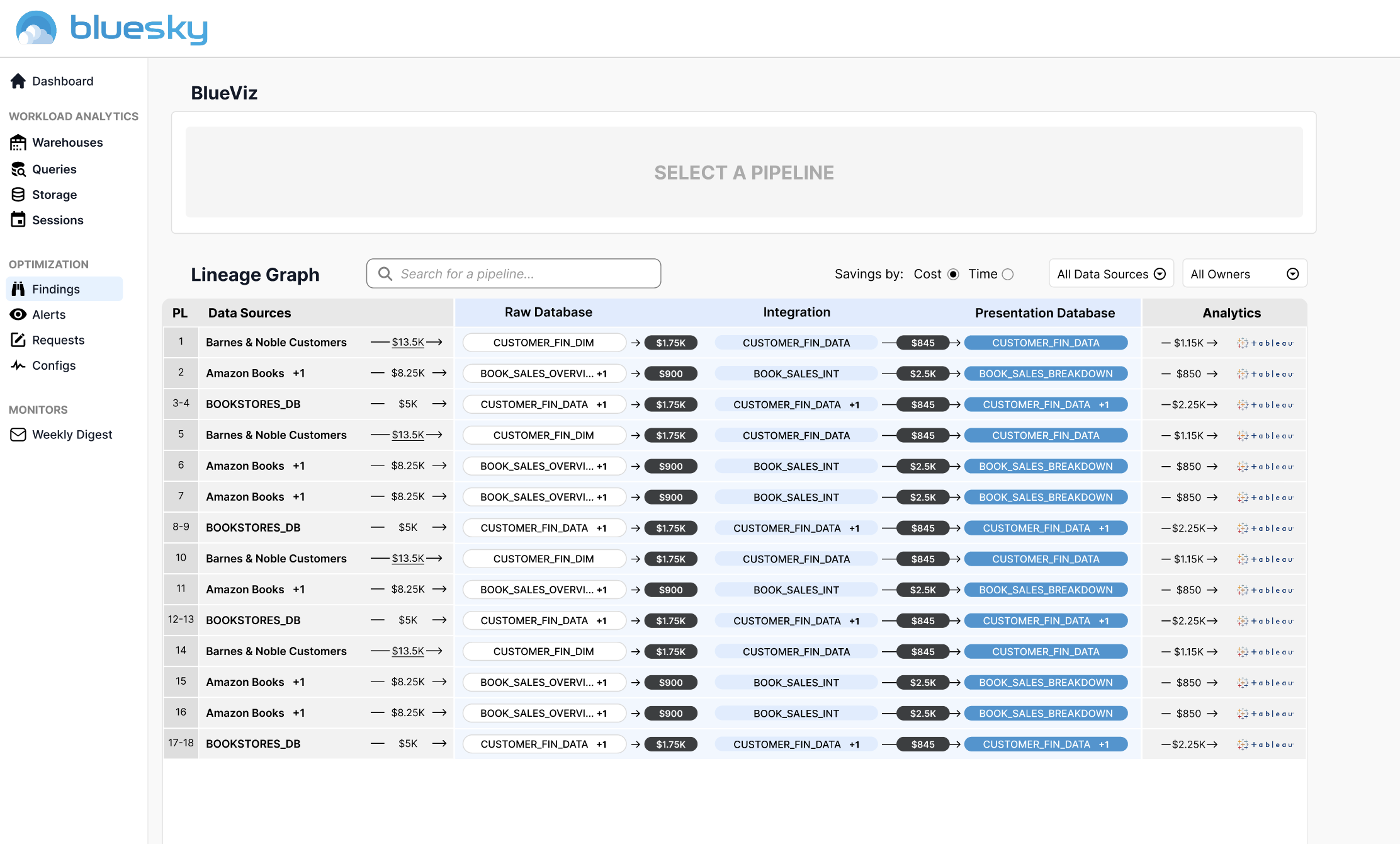Image resolution: width=1400 pixels, height=844 pixels.
Task: Select the BOOK_SALES_BREAKDOWN chip in pipeline row 2
Action: click(x=1046, y=374)
